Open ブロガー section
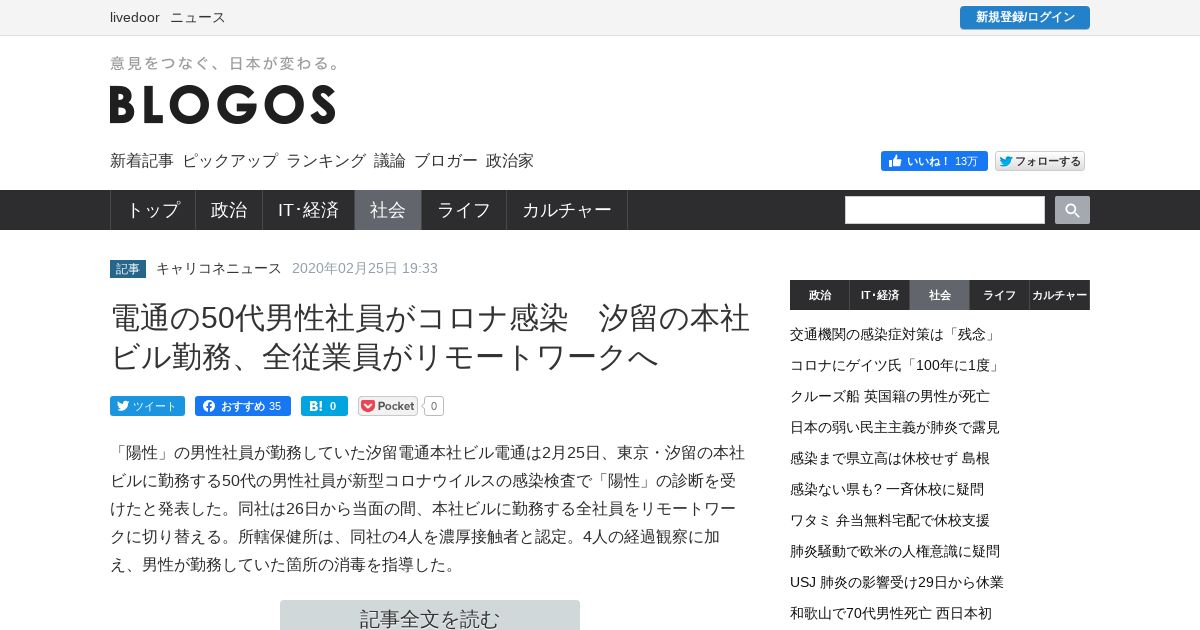The width and height of the screenshot is (1200, 630). coord(446,161)
